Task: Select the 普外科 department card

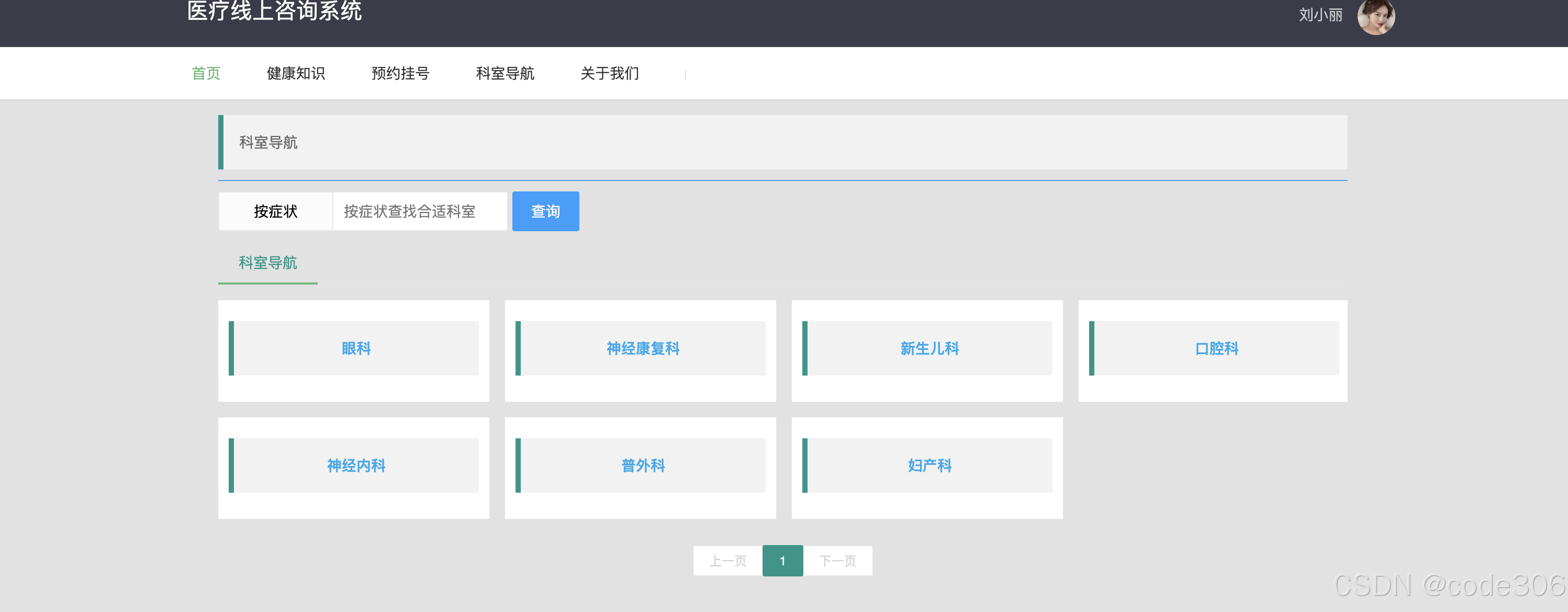Action: pyautogui.click(x=643, y=466)
